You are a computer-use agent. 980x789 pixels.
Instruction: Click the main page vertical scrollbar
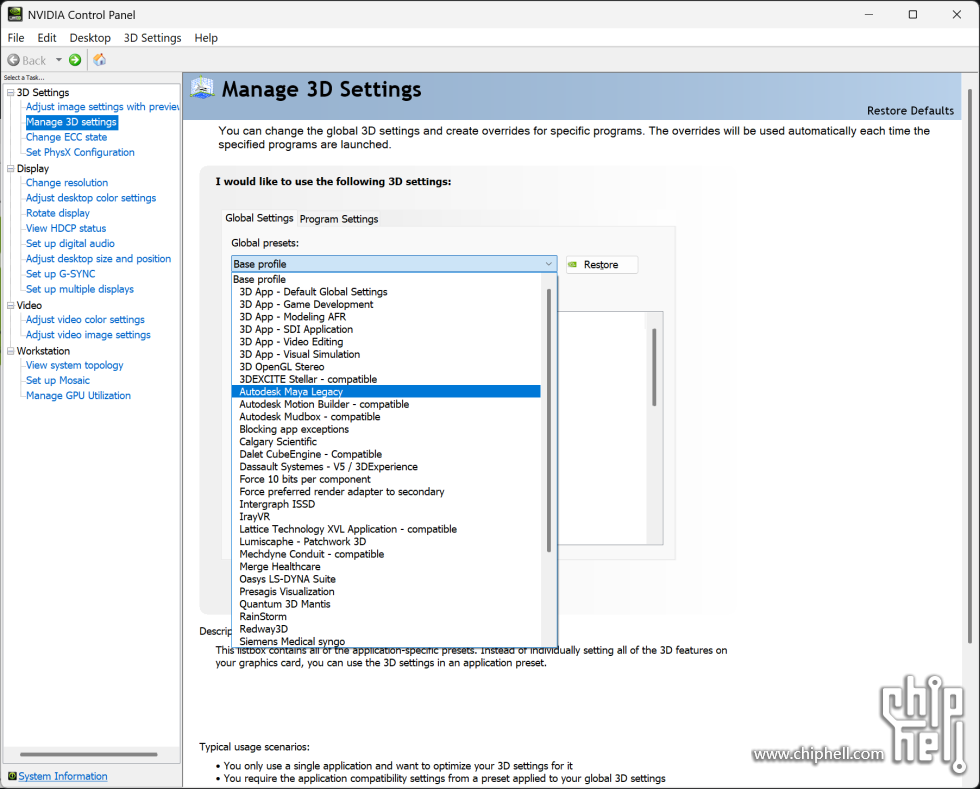point(969,366)
